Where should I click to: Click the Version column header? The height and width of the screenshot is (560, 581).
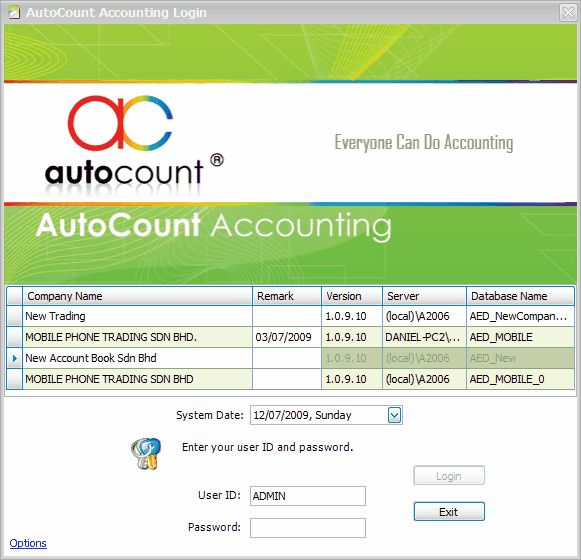click(352, 296)
